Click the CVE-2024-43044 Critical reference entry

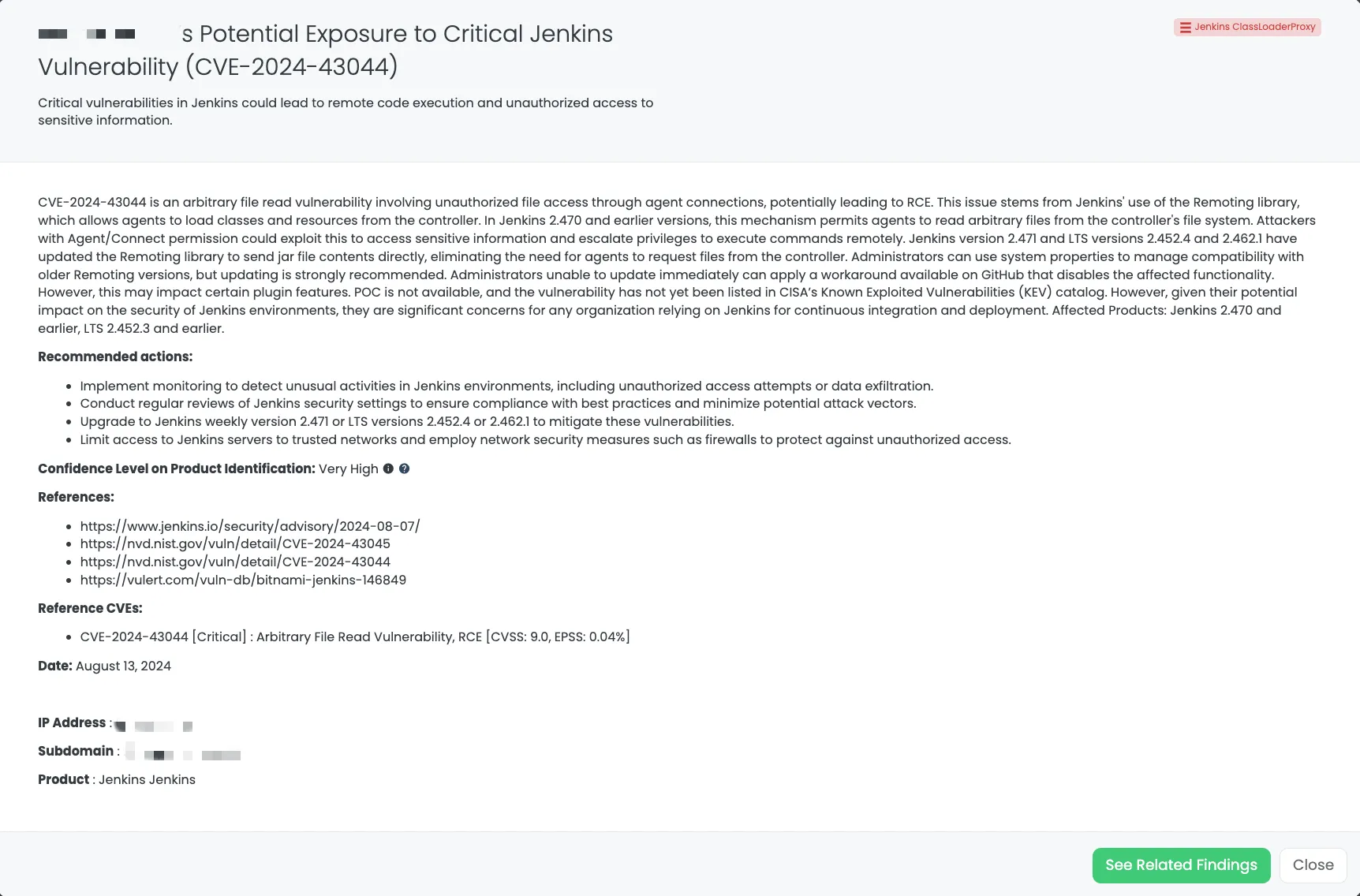coord(355,637)
